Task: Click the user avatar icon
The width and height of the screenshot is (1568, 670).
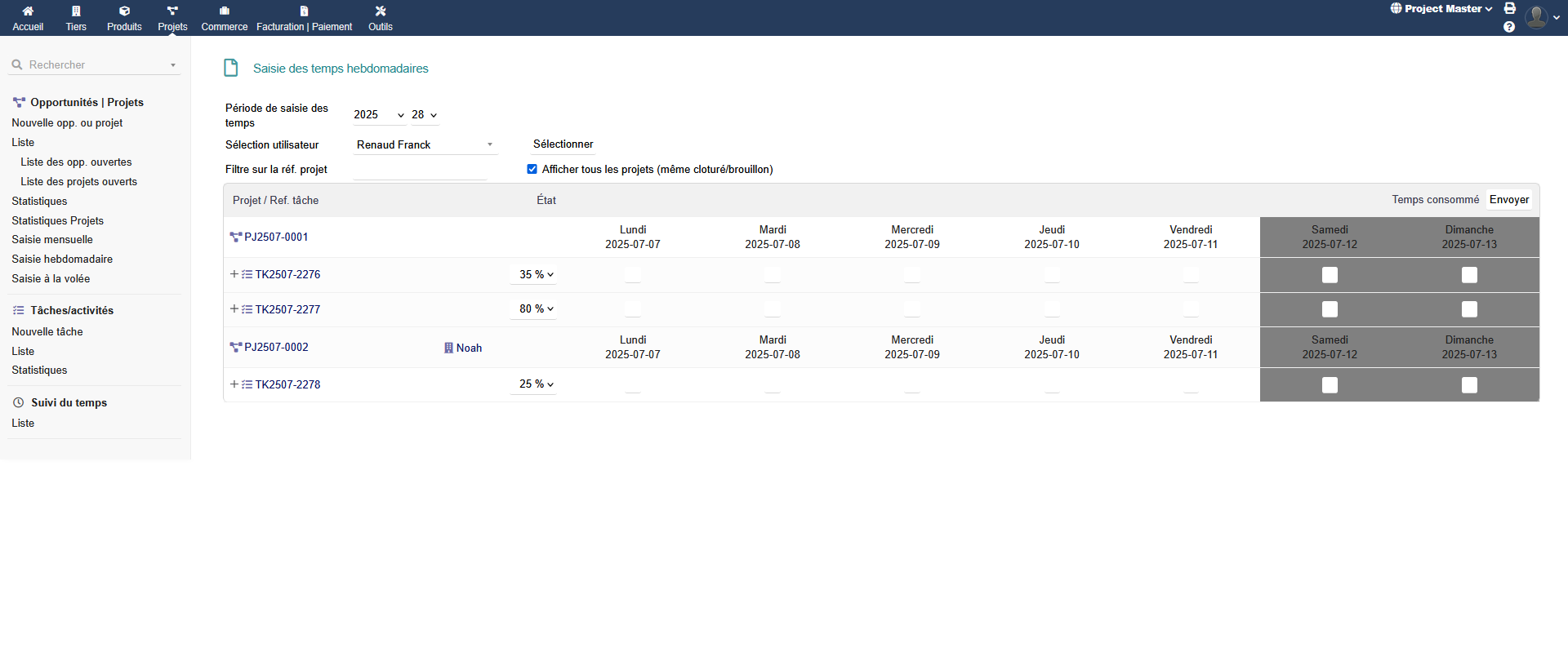Action: (x=1536, y=17)
